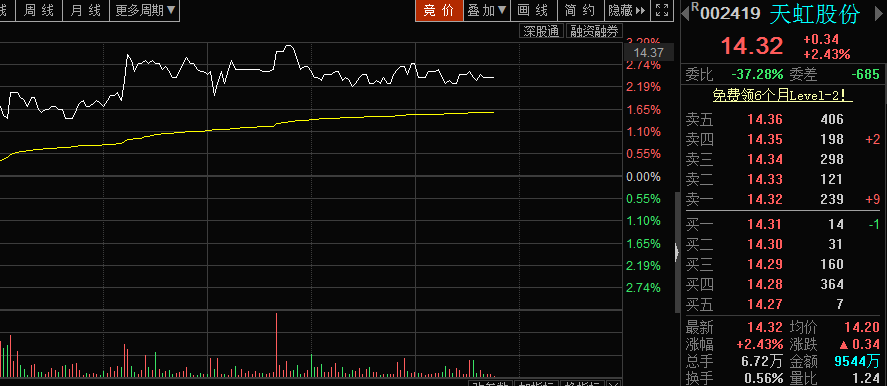Select 买四 price 14.28

point(765,284)
